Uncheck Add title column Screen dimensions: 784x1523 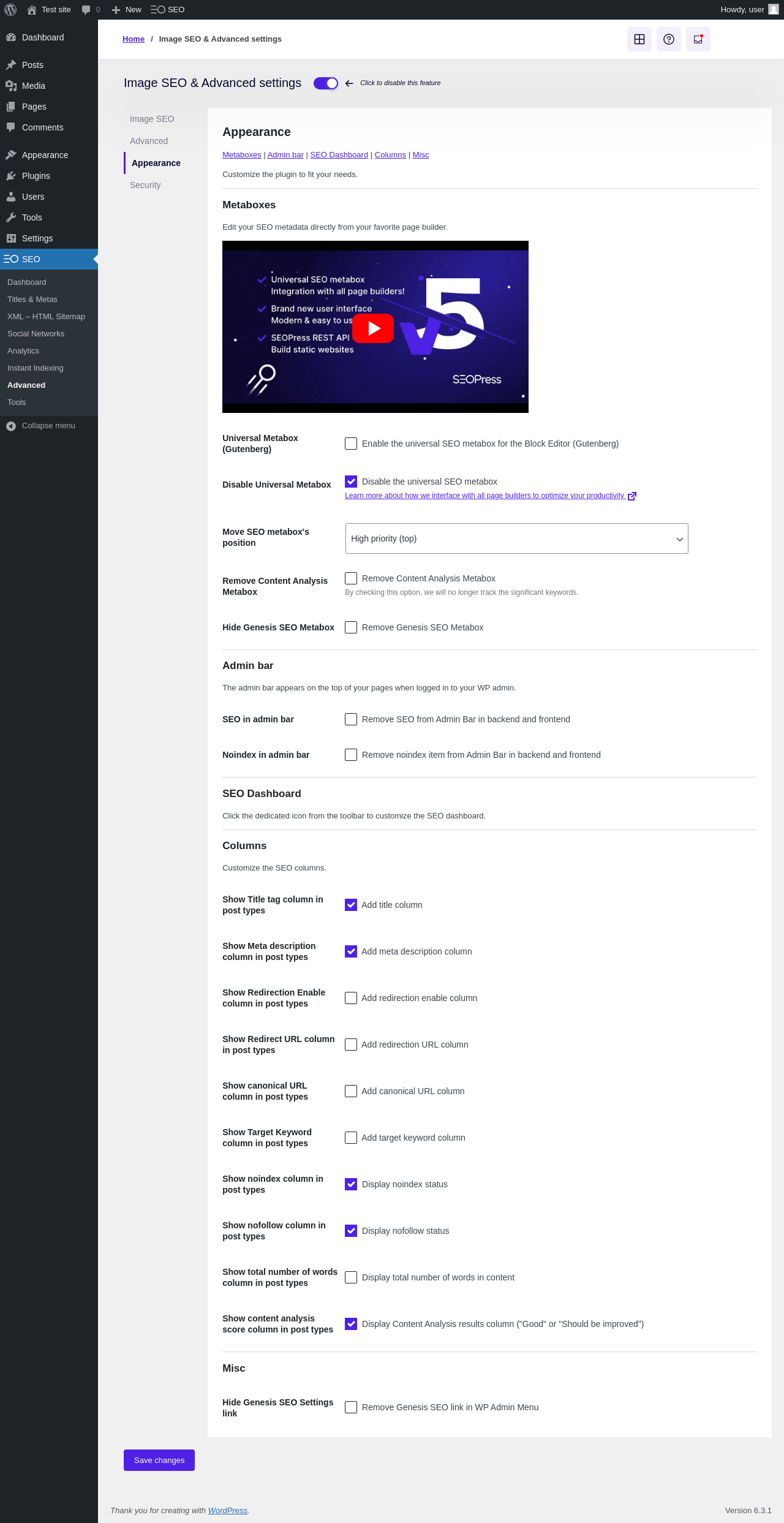pos(351,905)
